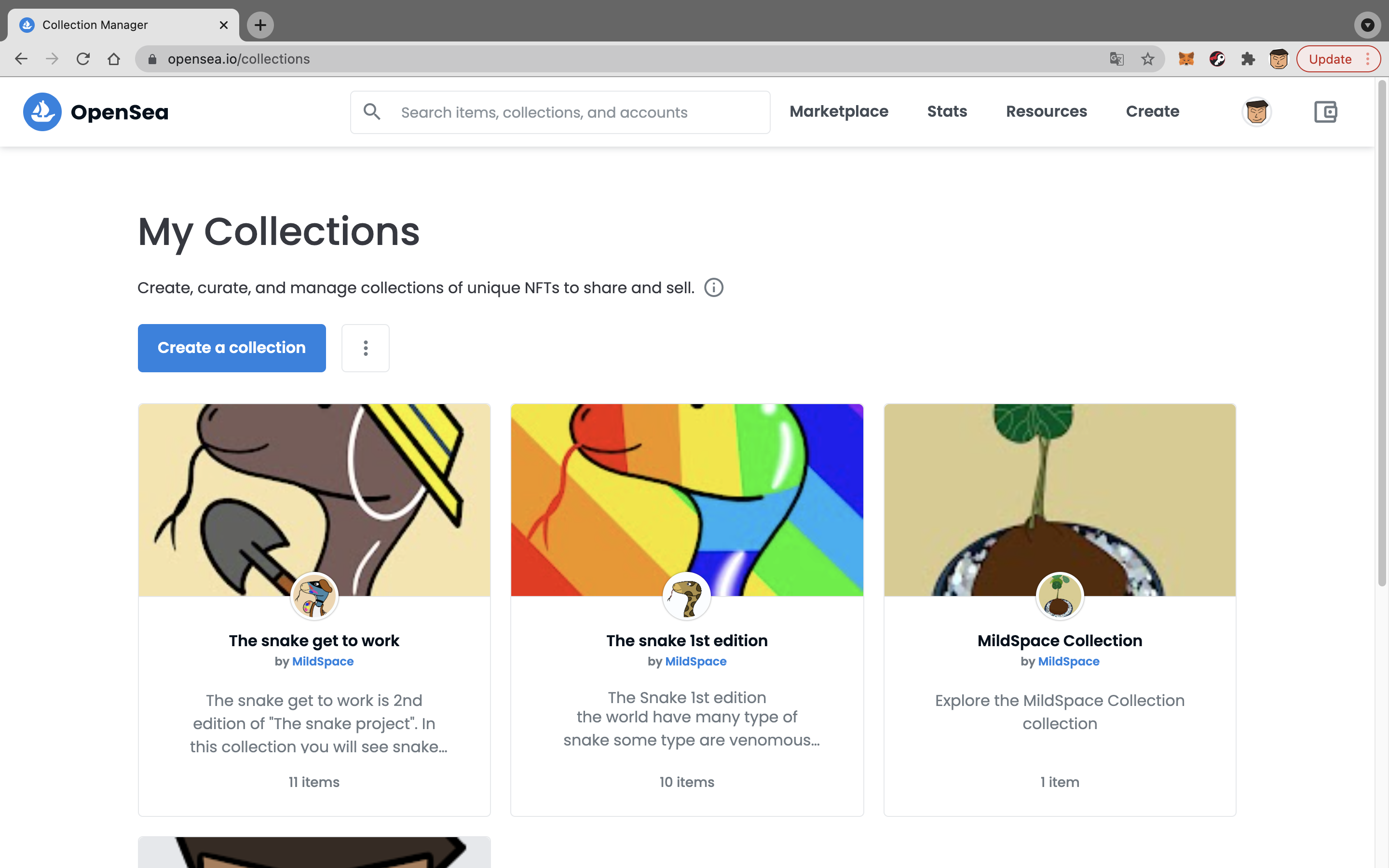The height and width of the screenshot is (868, 1389).
Task: Open the wallet icon in the header
Action: 1325,112
